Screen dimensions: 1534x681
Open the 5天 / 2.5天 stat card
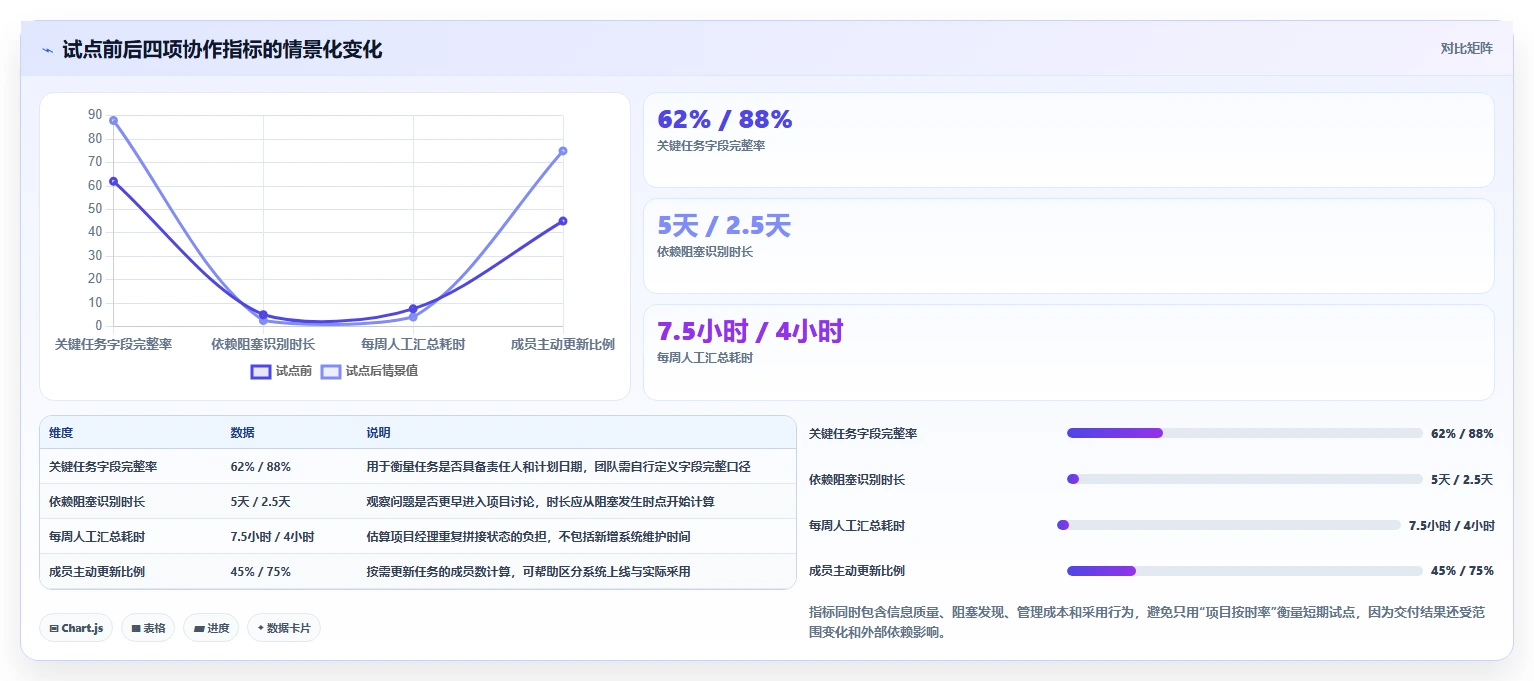(1068, 246)
